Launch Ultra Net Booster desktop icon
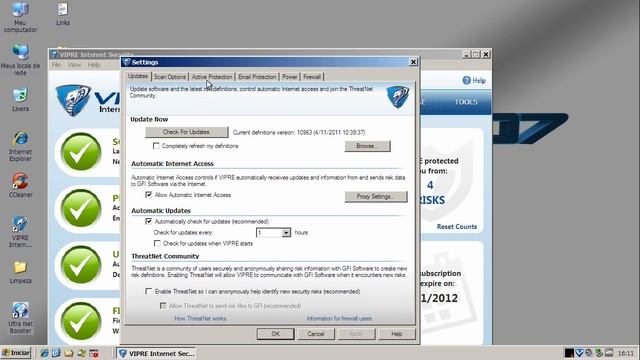The height and width of the screenshot is (360, 640). click(20, 317)
